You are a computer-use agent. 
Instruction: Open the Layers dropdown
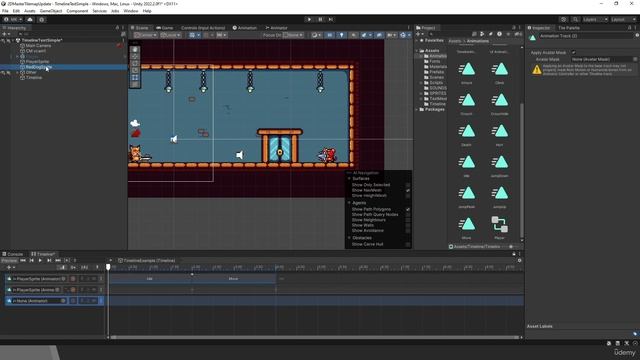(x=595, y=19)
